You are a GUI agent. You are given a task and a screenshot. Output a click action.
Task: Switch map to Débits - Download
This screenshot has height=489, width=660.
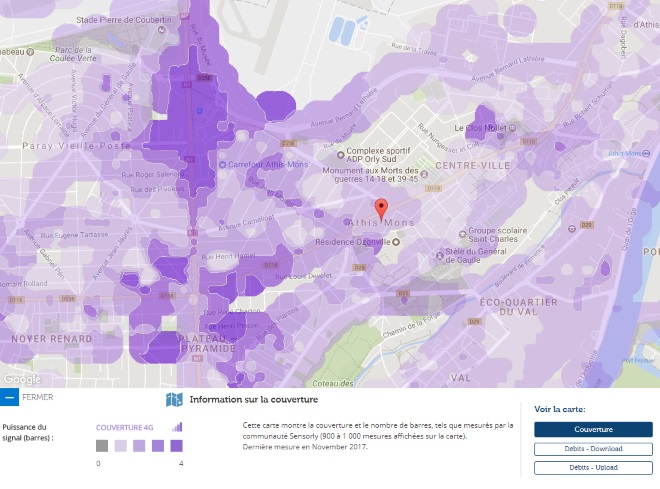click(x=593, y=449)
